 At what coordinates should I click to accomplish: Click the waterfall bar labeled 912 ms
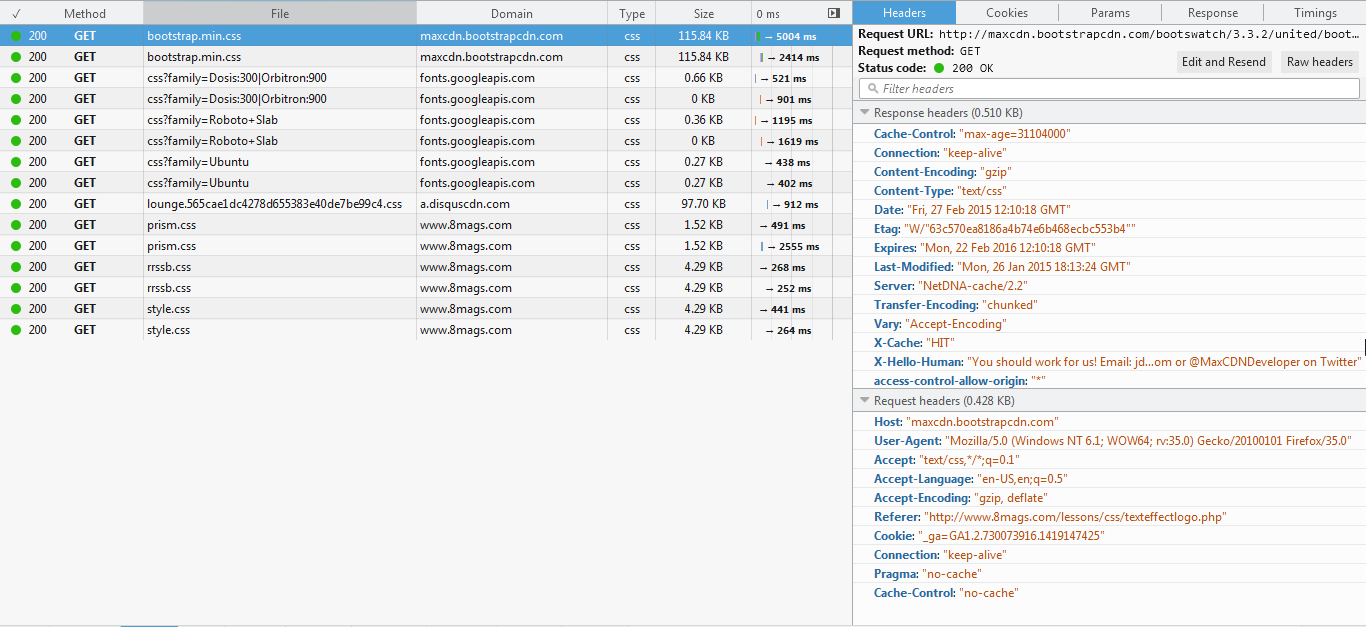click(x=768, y=204)
